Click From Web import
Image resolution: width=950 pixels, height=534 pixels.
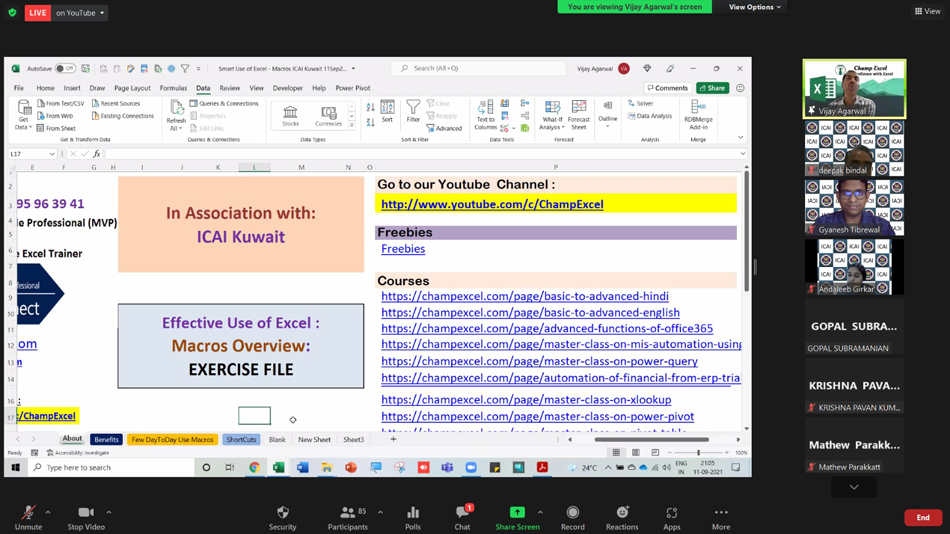point(55,116)
